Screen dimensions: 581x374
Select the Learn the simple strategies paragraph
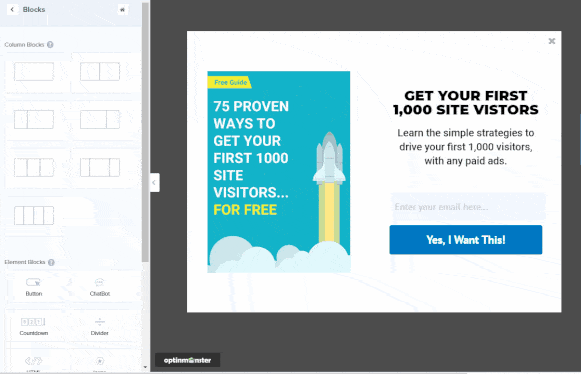(x=466, y=147)
